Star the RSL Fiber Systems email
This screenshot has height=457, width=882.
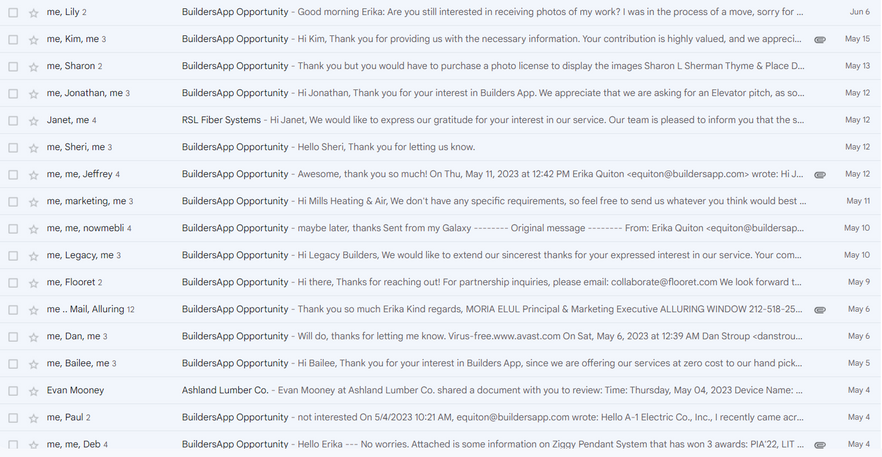click(x=34, y=120)
